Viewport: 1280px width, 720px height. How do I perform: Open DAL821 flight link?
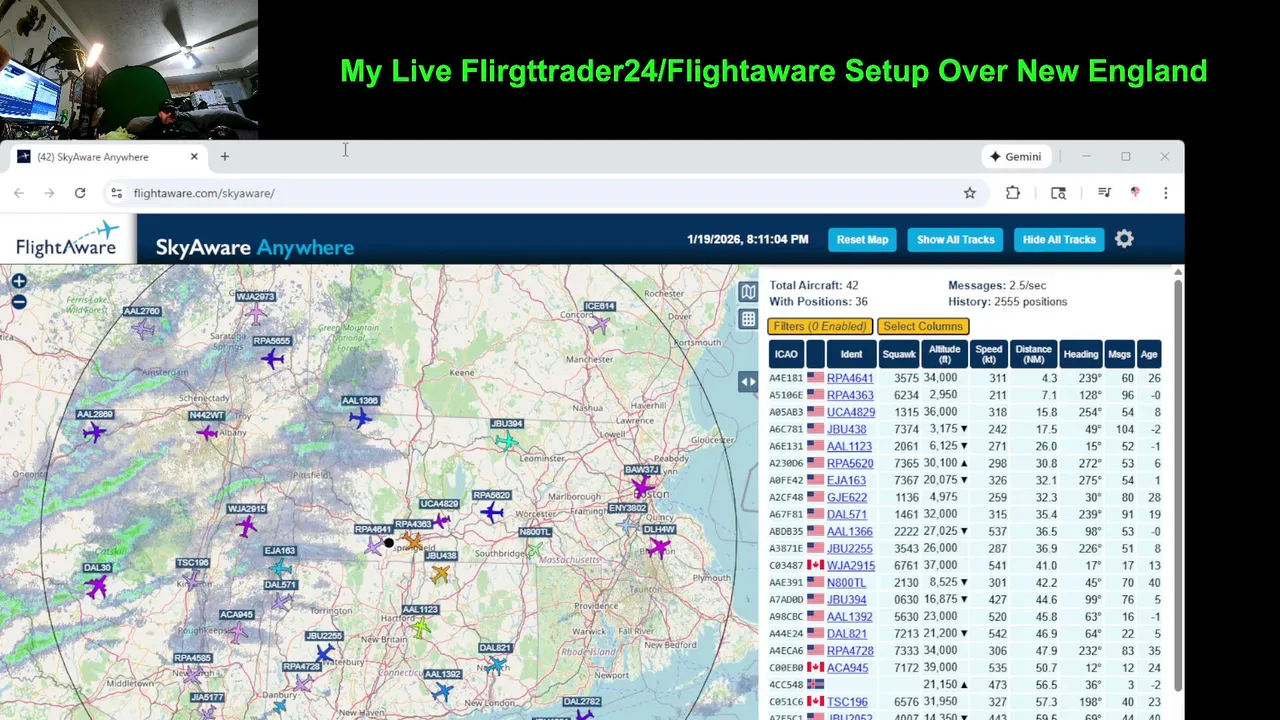[x=847, y=633]
